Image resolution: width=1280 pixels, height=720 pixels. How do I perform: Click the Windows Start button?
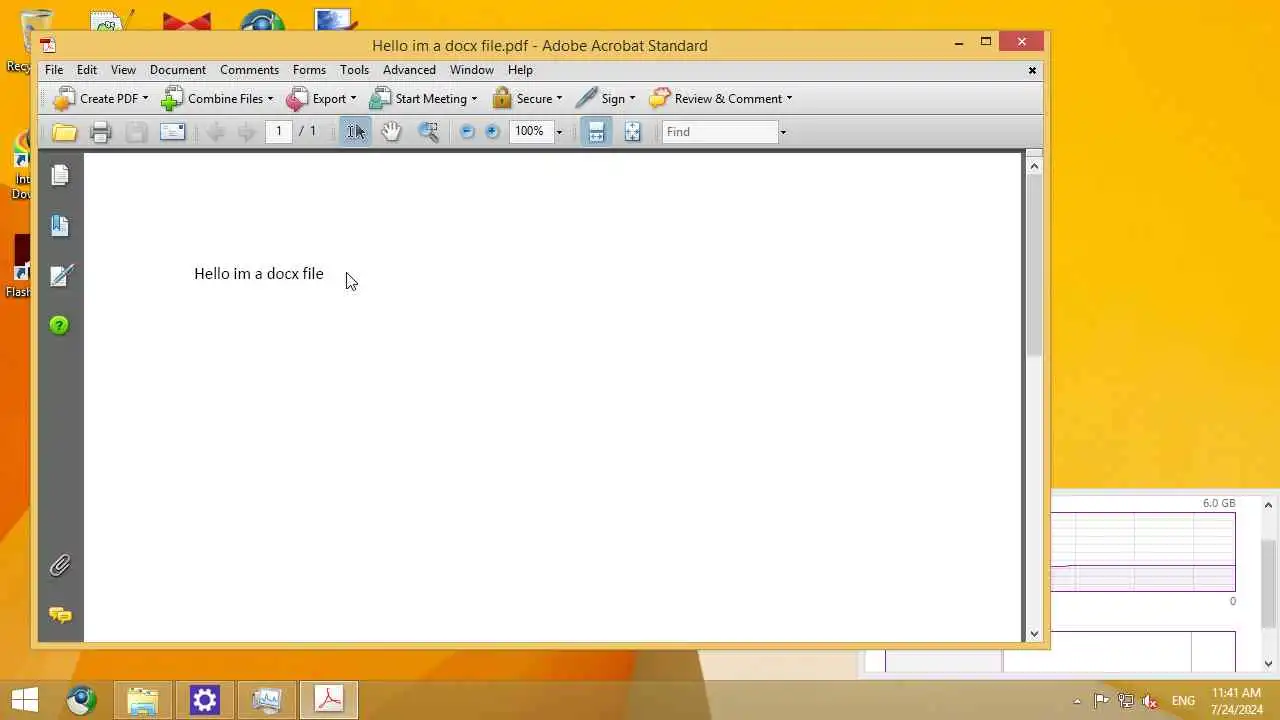(25, 700)
